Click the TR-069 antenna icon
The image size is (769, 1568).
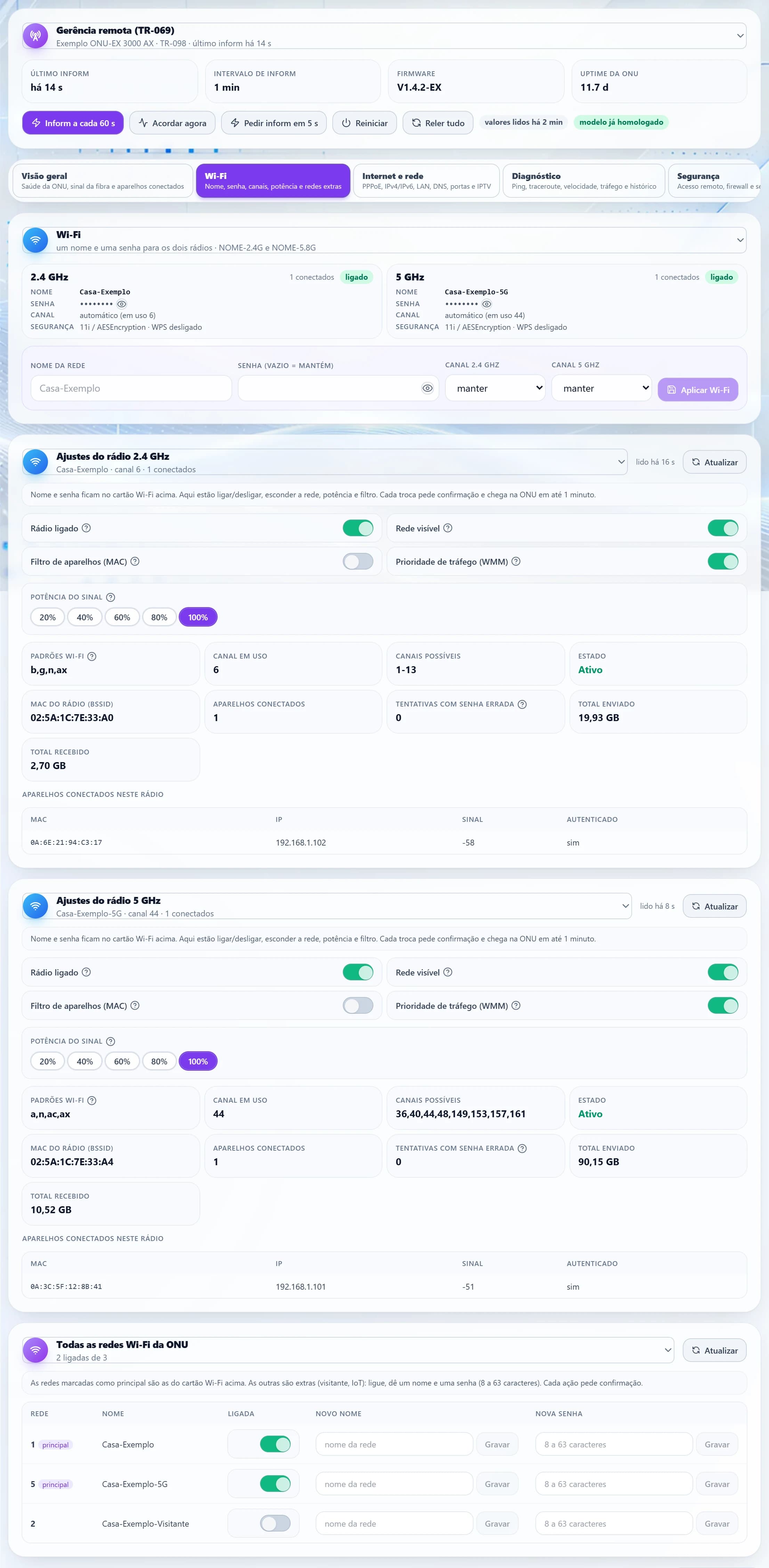coord(35,36)
